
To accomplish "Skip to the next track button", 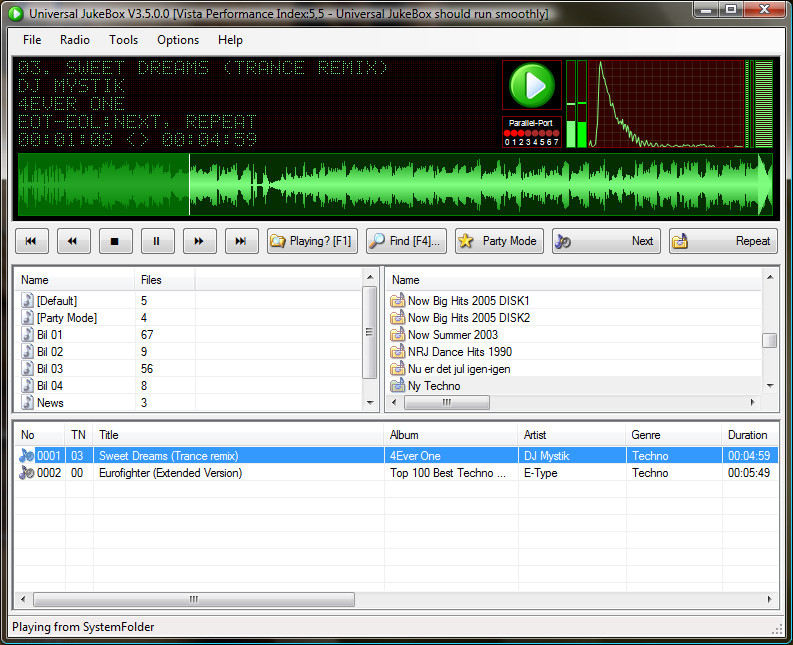I will [x=242, y=241].
